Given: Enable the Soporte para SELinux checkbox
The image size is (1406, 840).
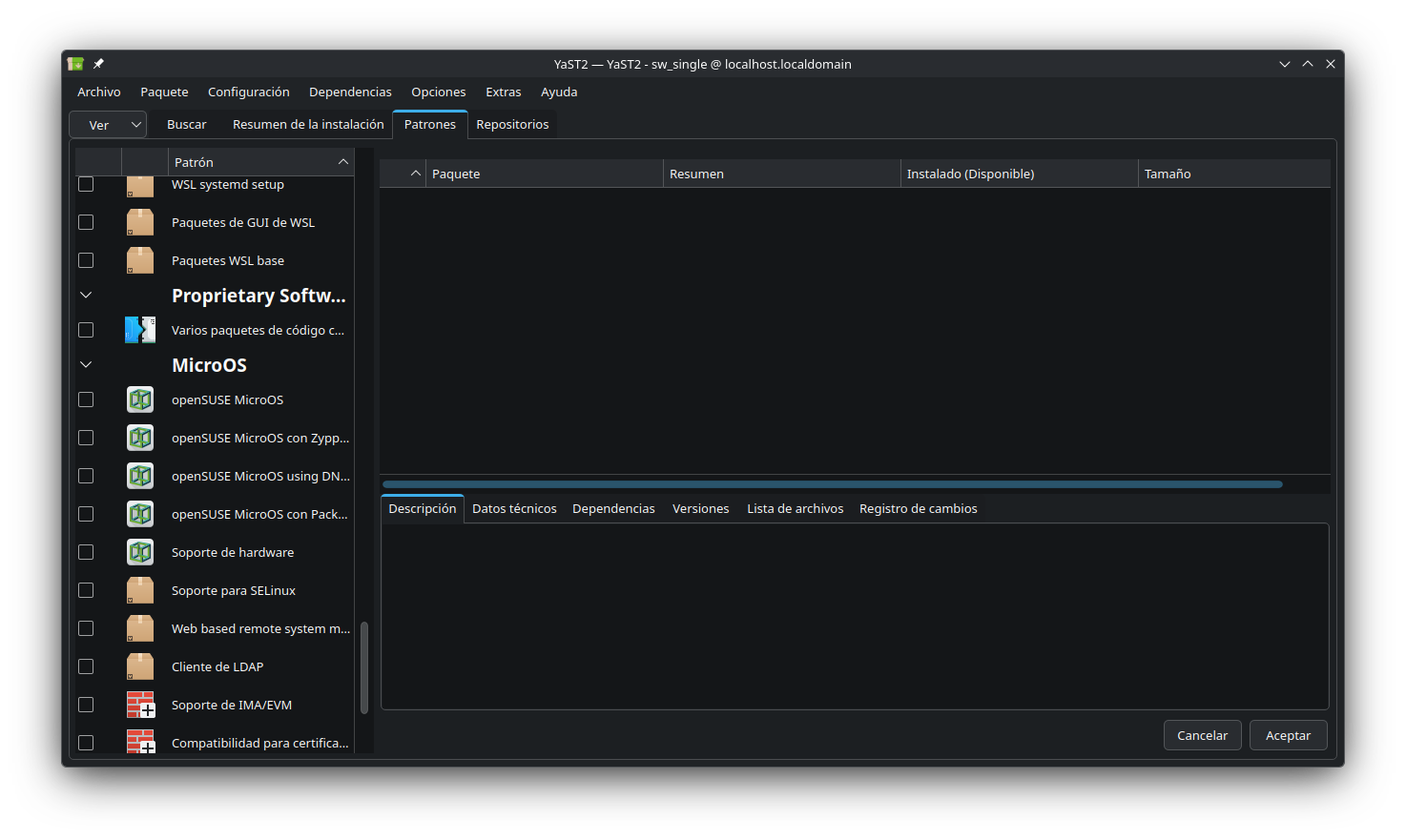Looking at the screenshot, I should 86,590.
